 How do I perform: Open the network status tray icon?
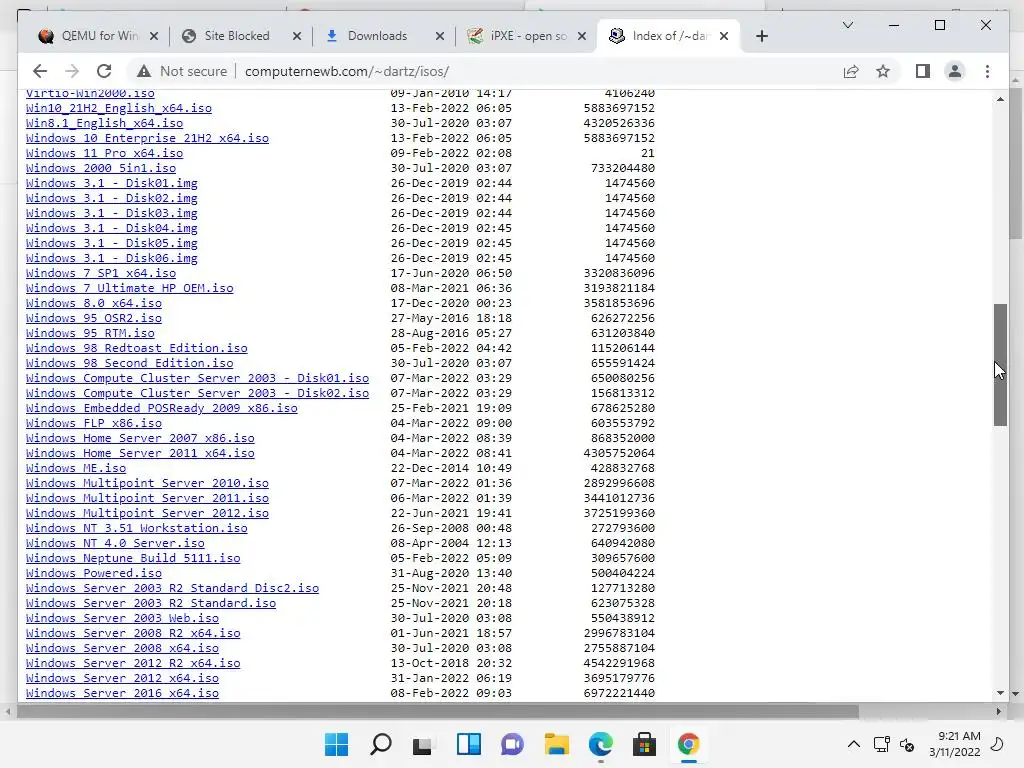[x=882, y=744]
